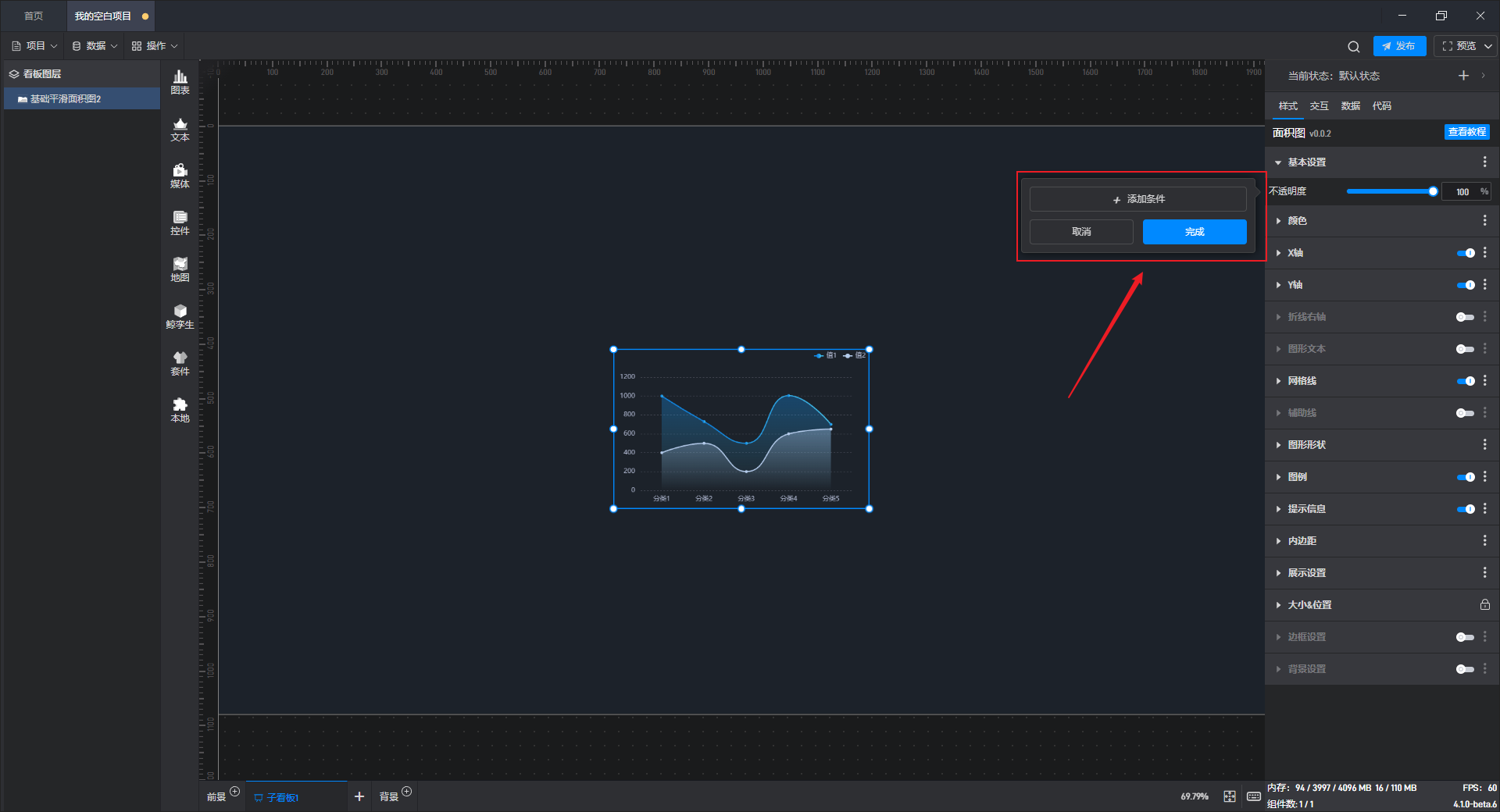The image size is (1500, 812).
Task: Click the 完成 done button
Action: tap(1195, 232)
